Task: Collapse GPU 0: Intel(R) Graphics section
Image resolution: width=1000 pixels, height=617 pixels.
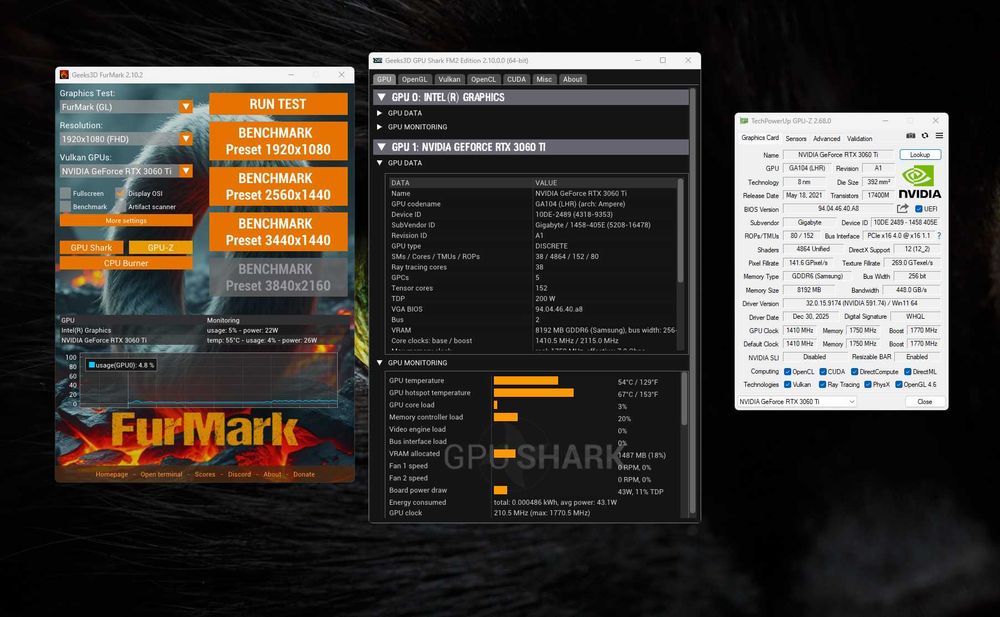Action: pyautogui.click(x=381, y=97)
